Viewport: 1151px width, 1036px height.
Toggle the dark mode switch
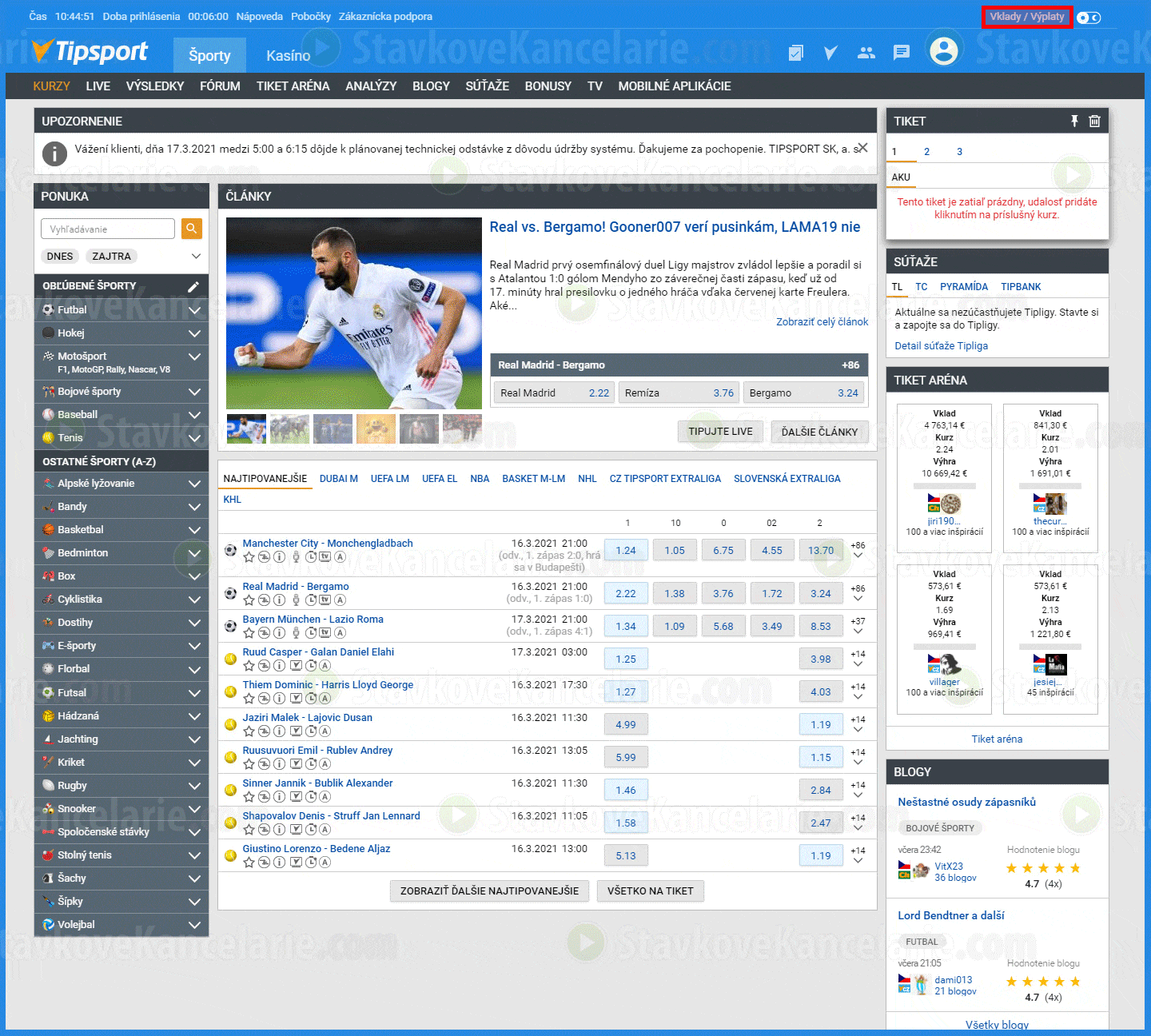tap(1088, 17)
